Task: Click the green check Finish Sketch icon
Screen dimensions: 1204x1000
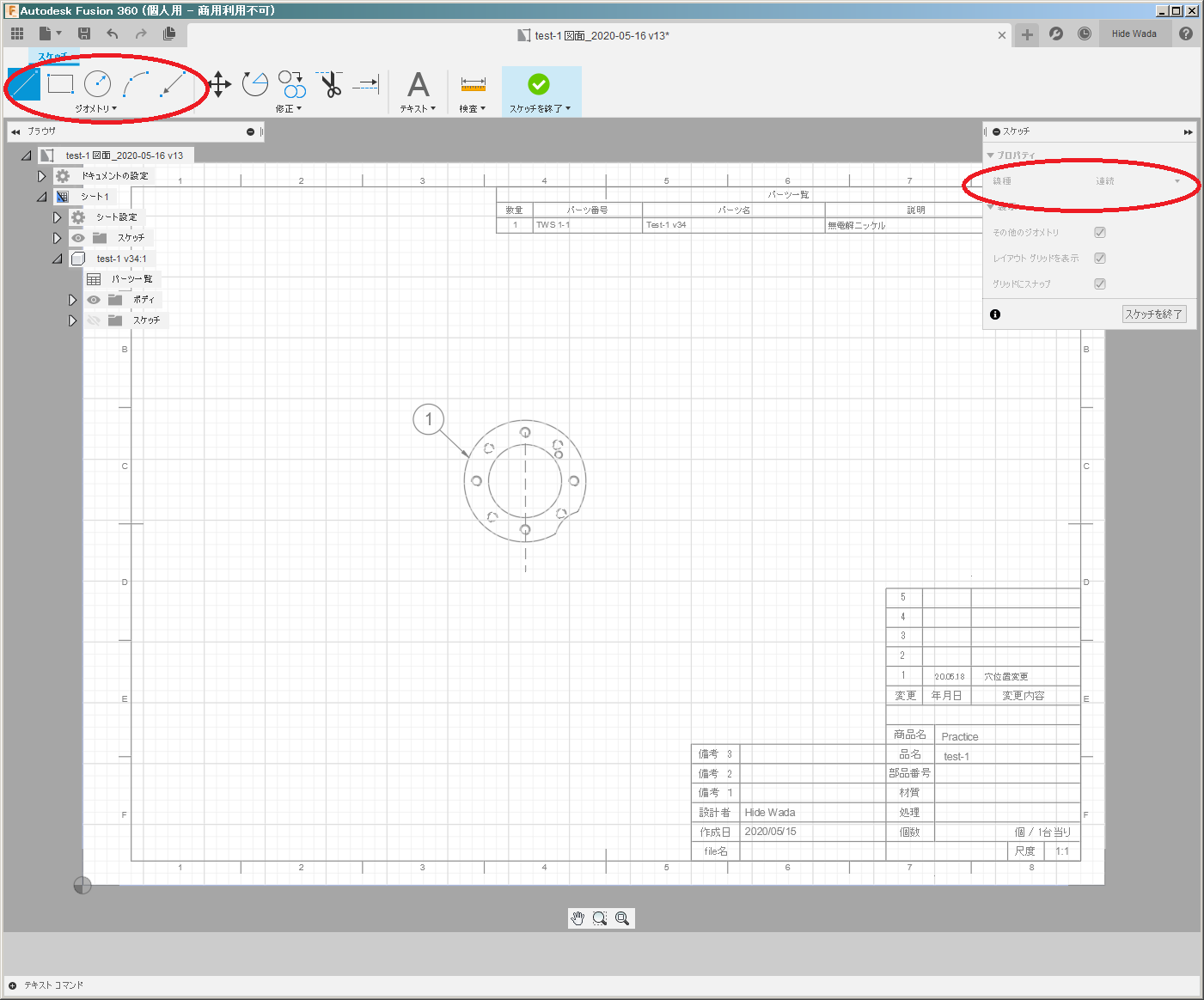Action: [x=539, y=84]
